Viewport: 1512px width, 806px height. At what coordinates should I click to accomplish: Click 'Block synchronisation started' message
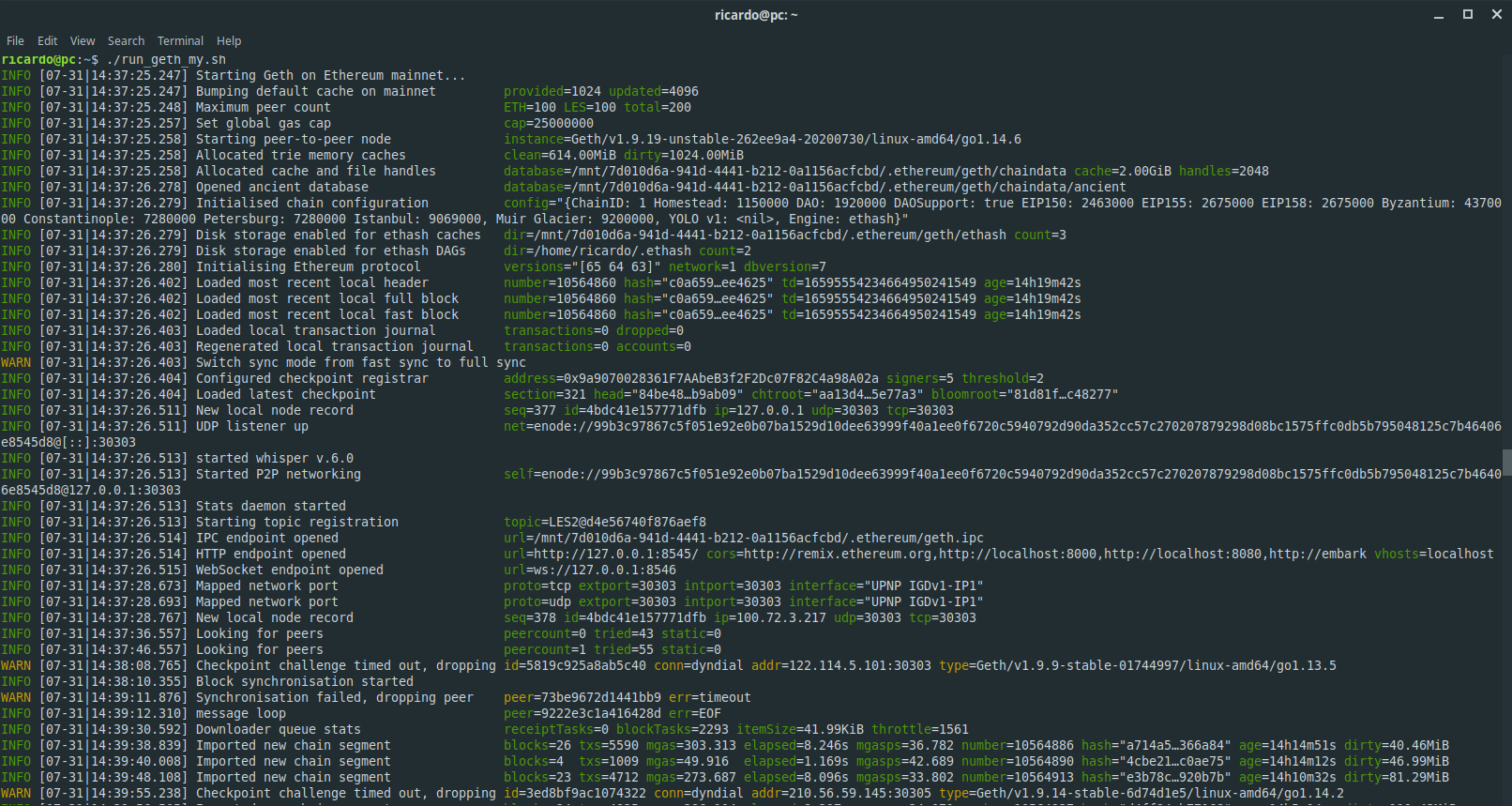(x=305, y=681)
